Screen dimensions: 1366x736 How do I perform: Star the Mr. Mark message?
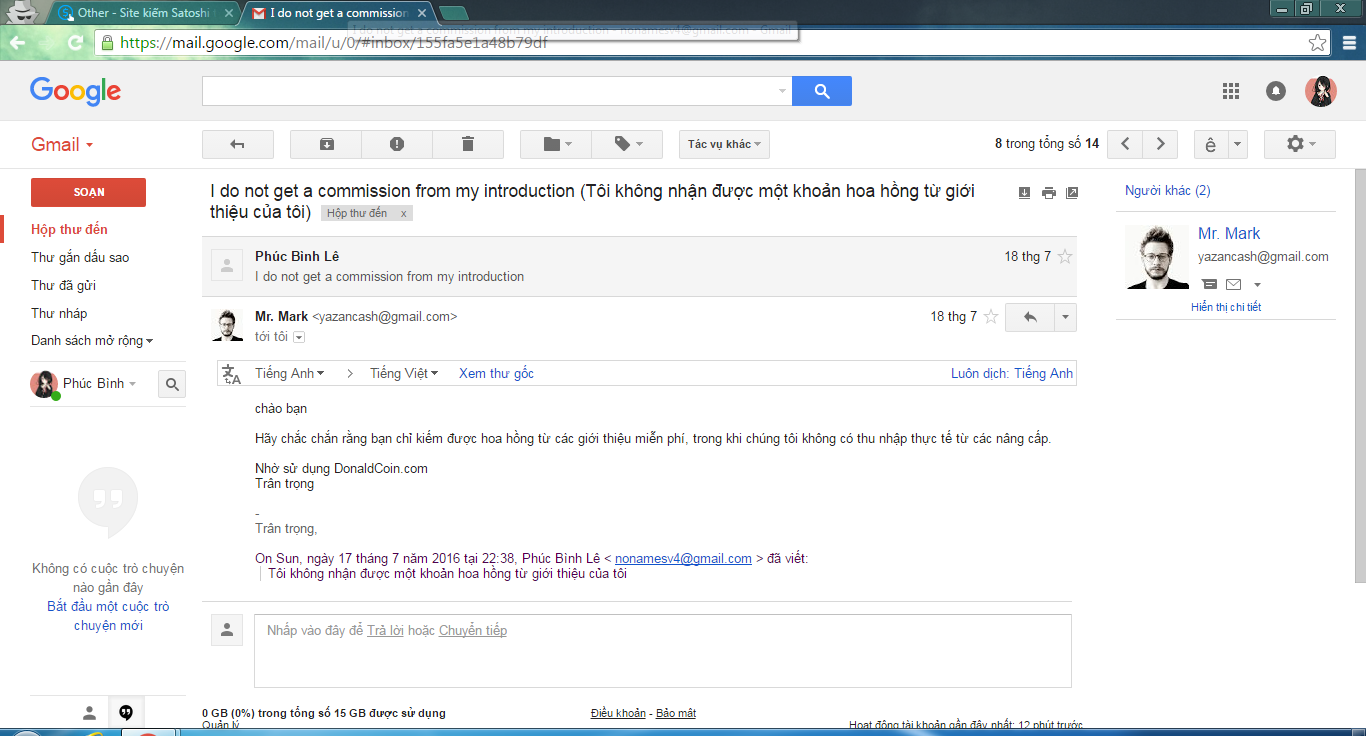(991, 317)
